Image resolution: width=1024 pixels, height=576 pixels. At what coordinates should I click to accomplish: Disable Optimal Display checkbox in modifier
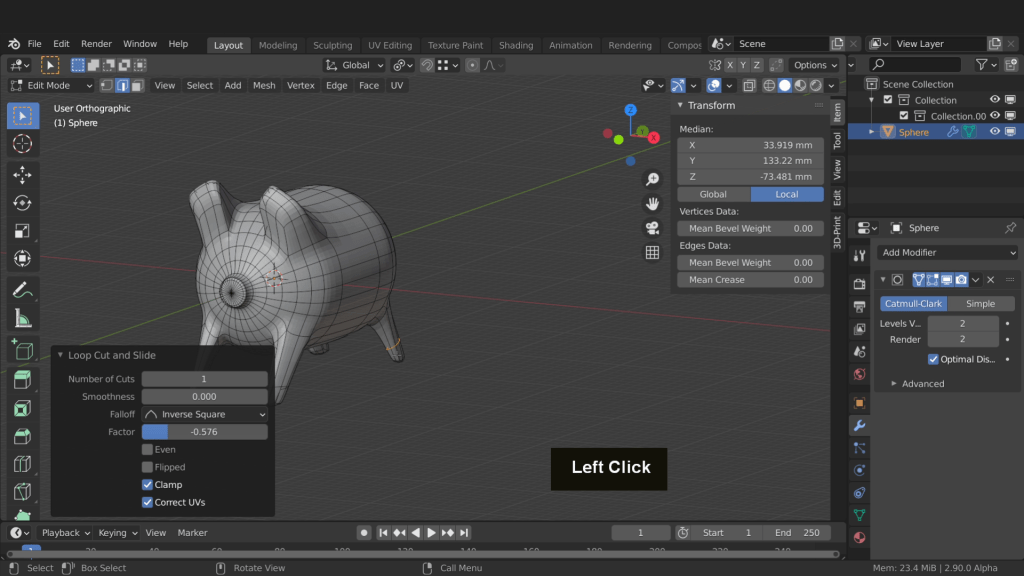[933, 359]
